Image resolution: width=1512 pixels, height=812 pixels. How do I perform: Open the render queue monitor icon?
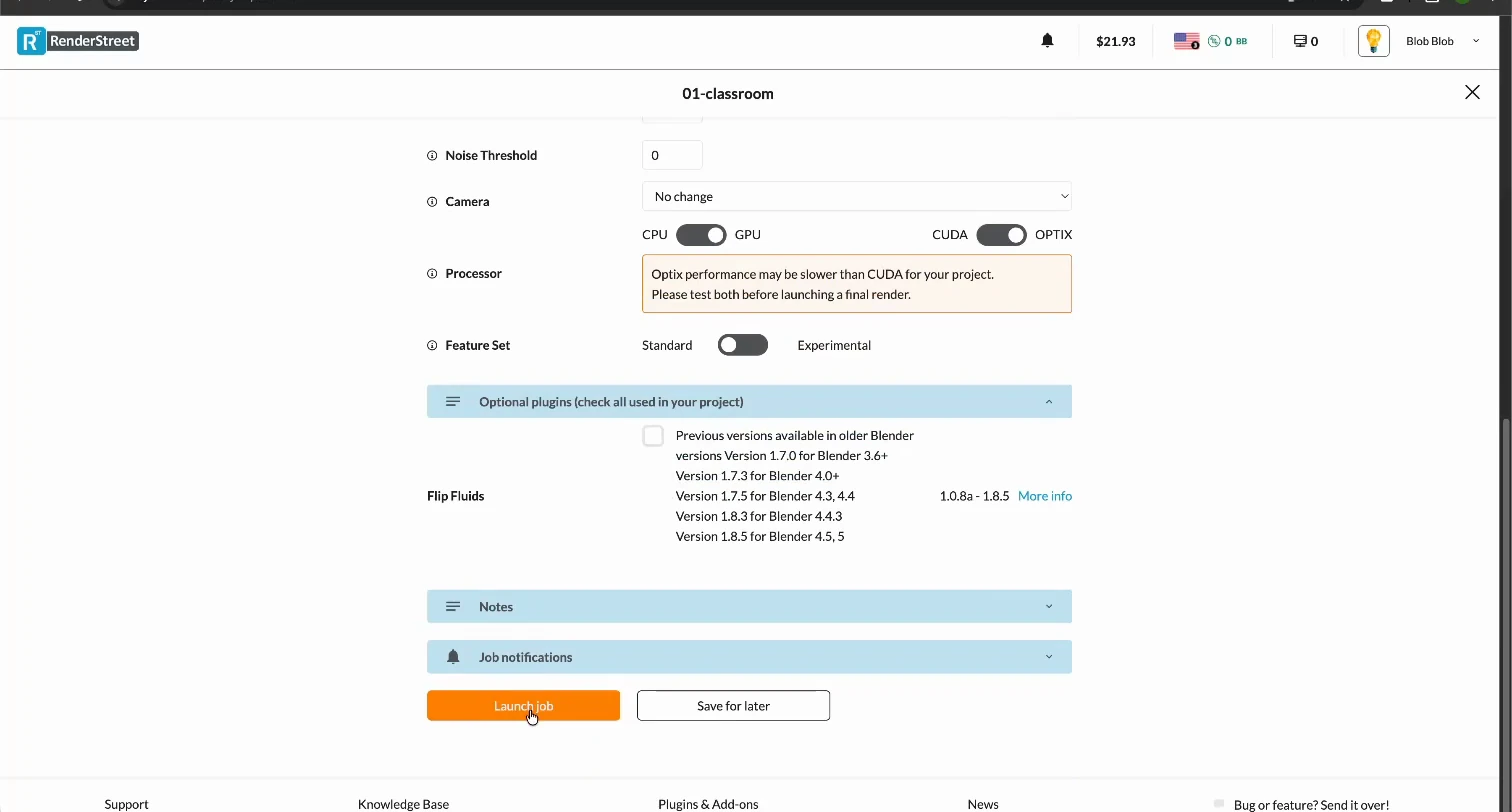pos(1300,41)
